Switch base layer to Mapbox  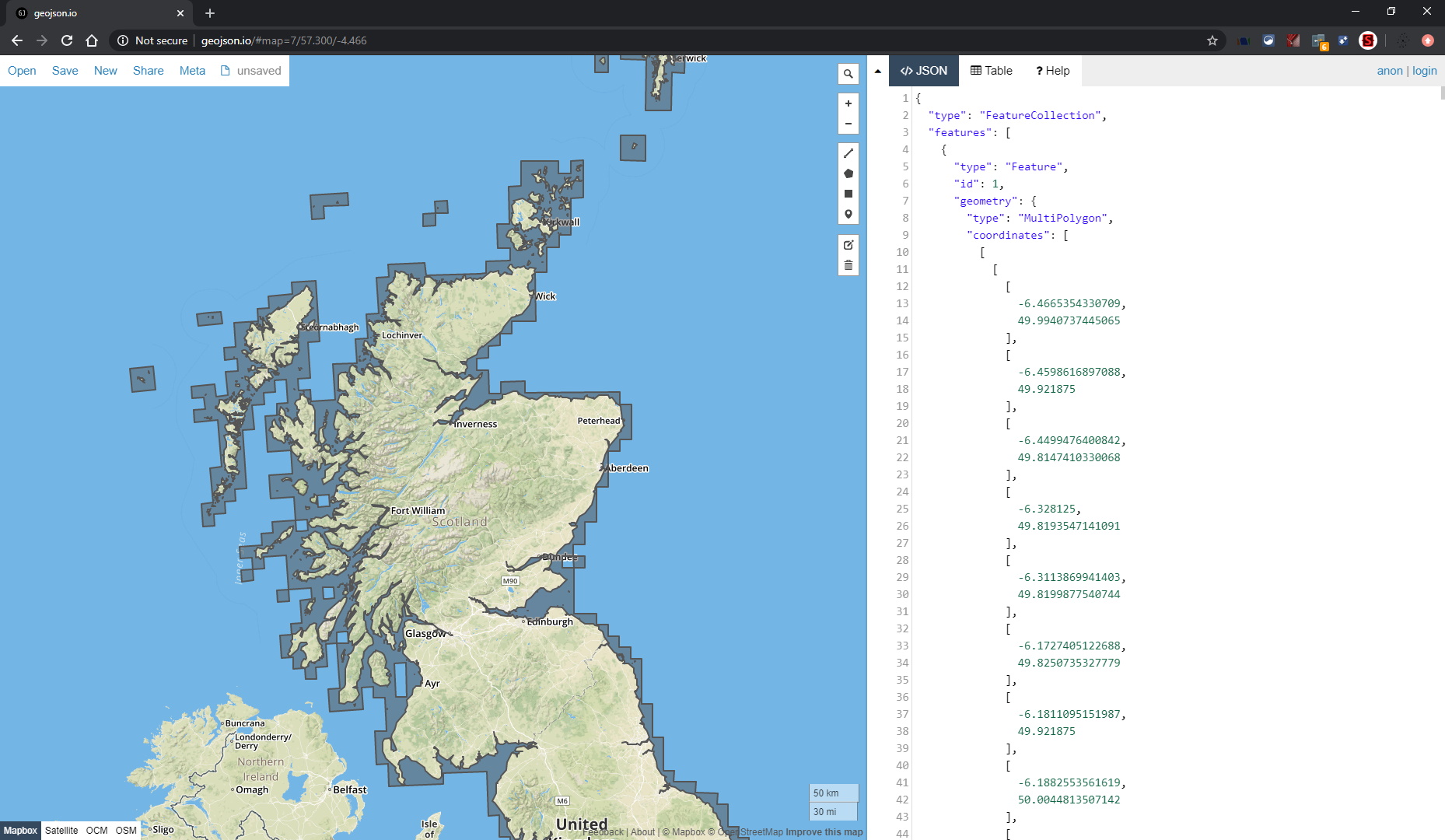pyautogui.click(x=20, y=831)
